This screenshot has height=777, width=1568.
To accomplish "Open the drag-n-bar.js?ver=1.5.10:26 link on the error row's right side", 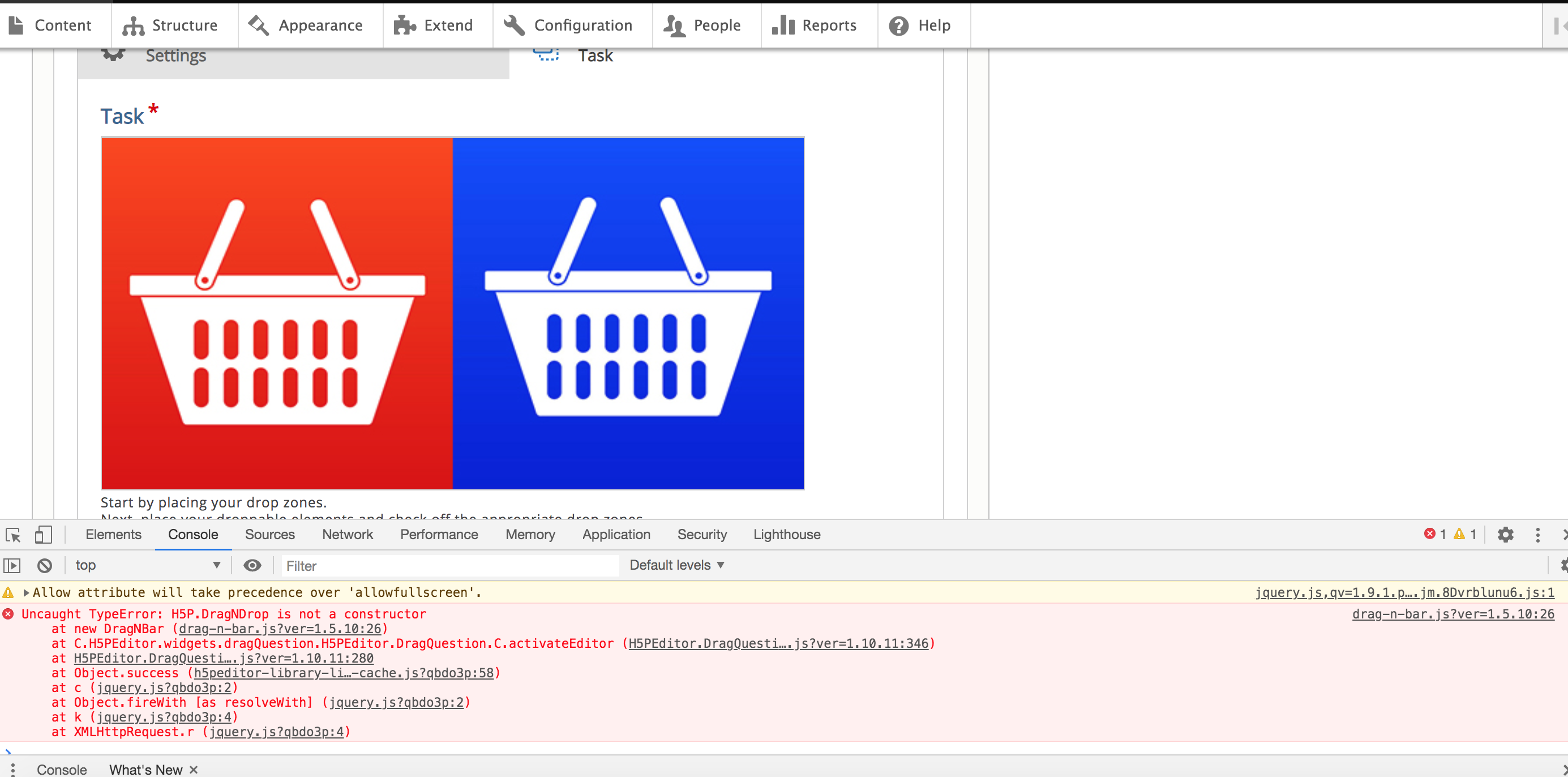I will tap(1453, 614).
